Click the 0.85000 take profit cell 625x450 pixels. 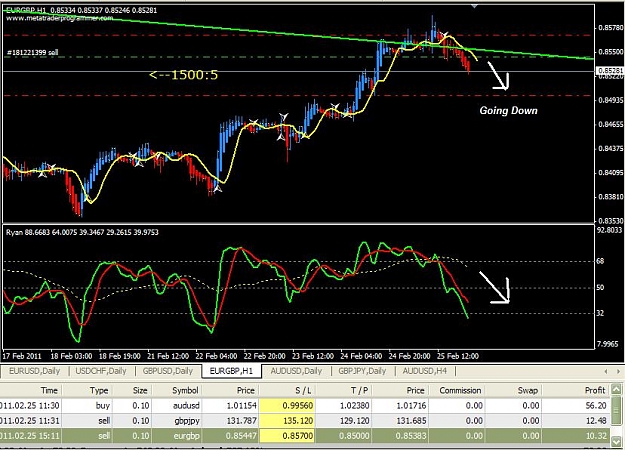342,436
